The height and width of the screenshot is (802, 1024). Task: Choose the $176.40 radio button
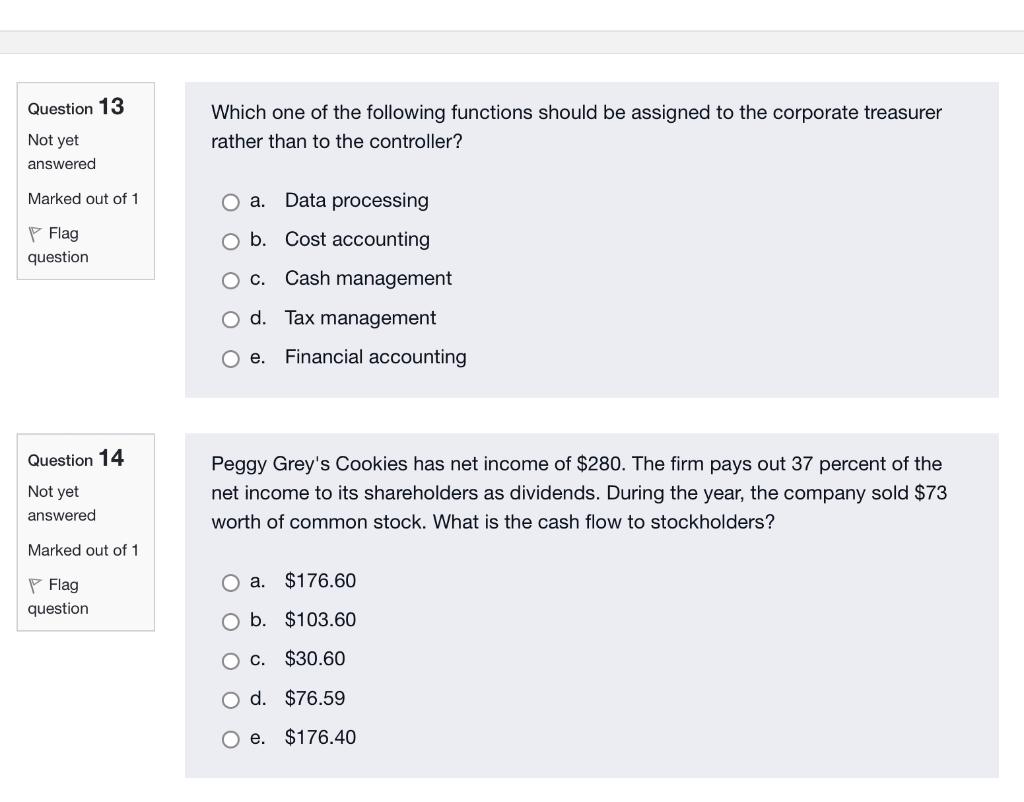tap(231, 739)
